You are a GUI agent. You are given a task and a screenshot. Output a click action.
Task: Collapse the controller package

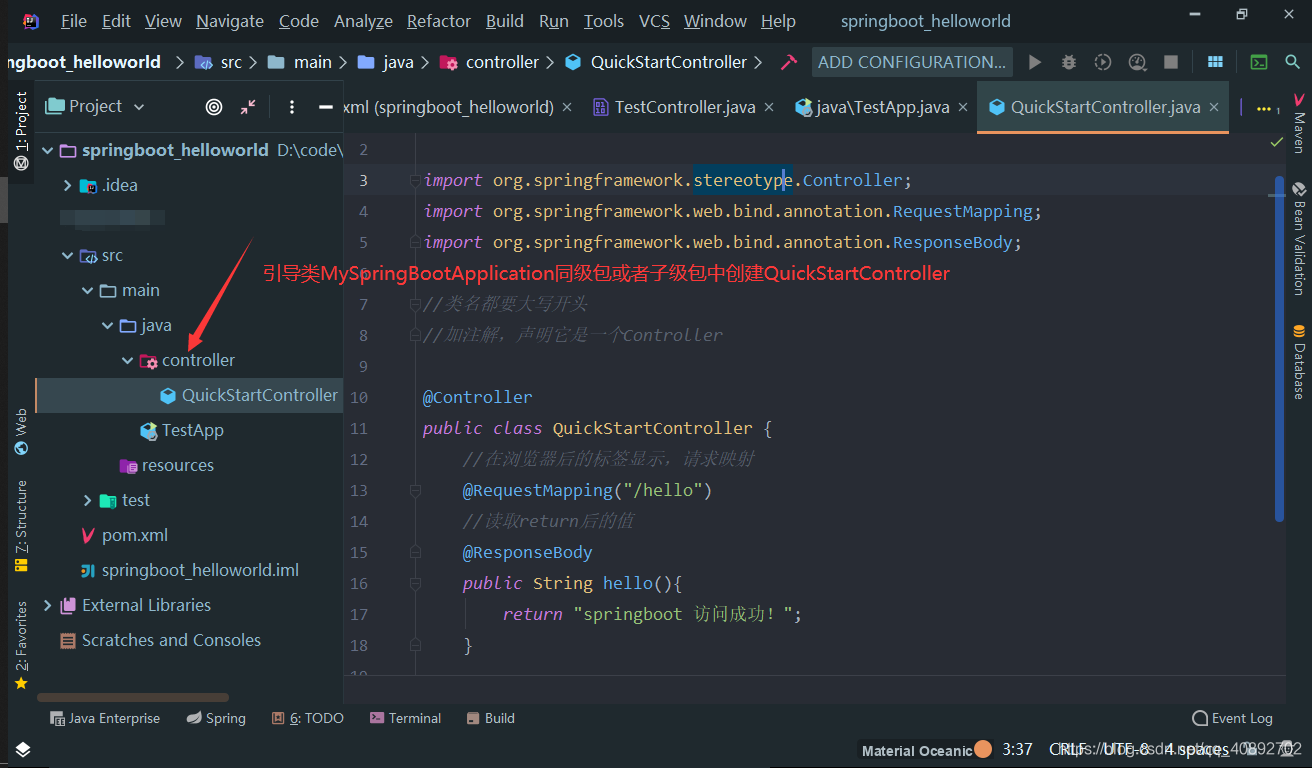(x=128, y=361)
